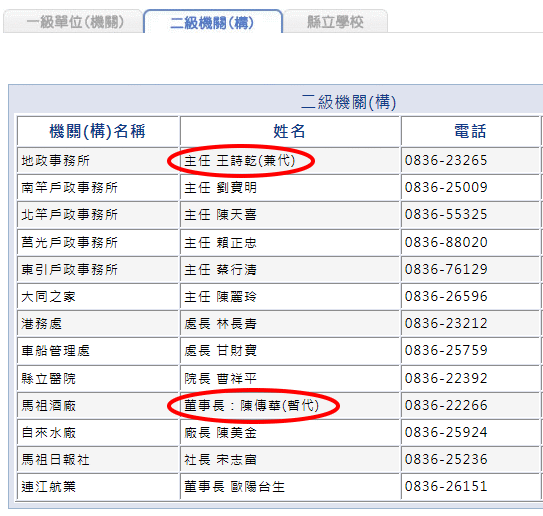
Task: Click the name 處長 林長青
Action: tap(221, 323)
